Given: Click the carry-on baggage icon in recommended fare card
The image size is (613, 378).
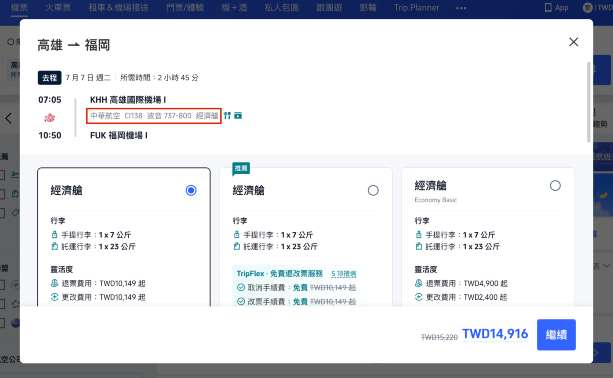Looking at the screenshot, I should [237, 235].
